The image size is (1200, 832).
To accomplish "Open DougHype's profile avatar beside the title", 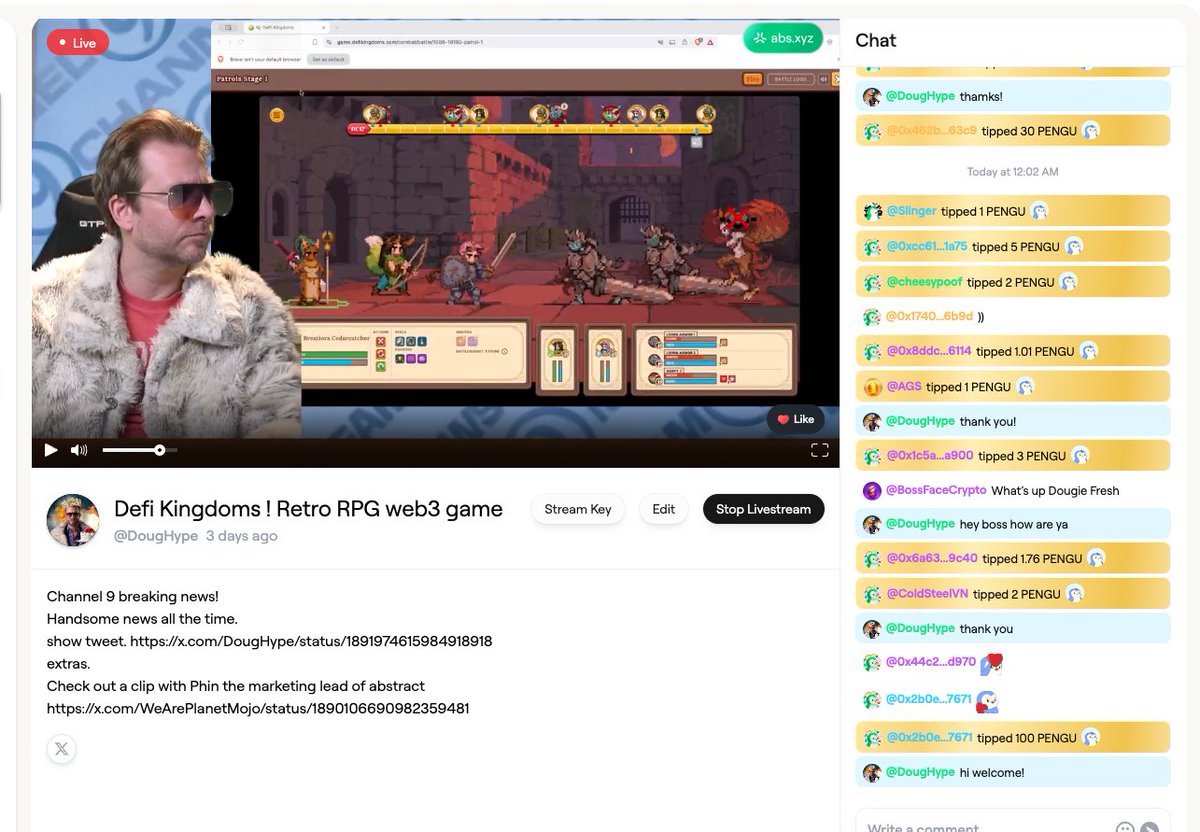I will click(73, 520).
